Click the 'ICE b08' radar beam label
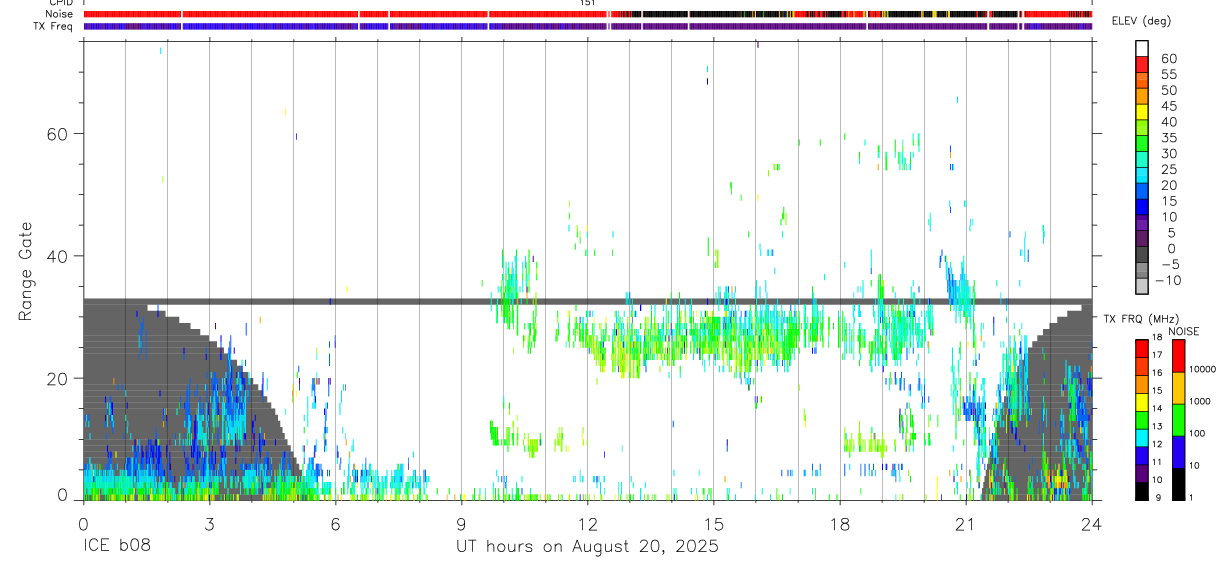Screen dimensions: 1228x567 (115, 547)
